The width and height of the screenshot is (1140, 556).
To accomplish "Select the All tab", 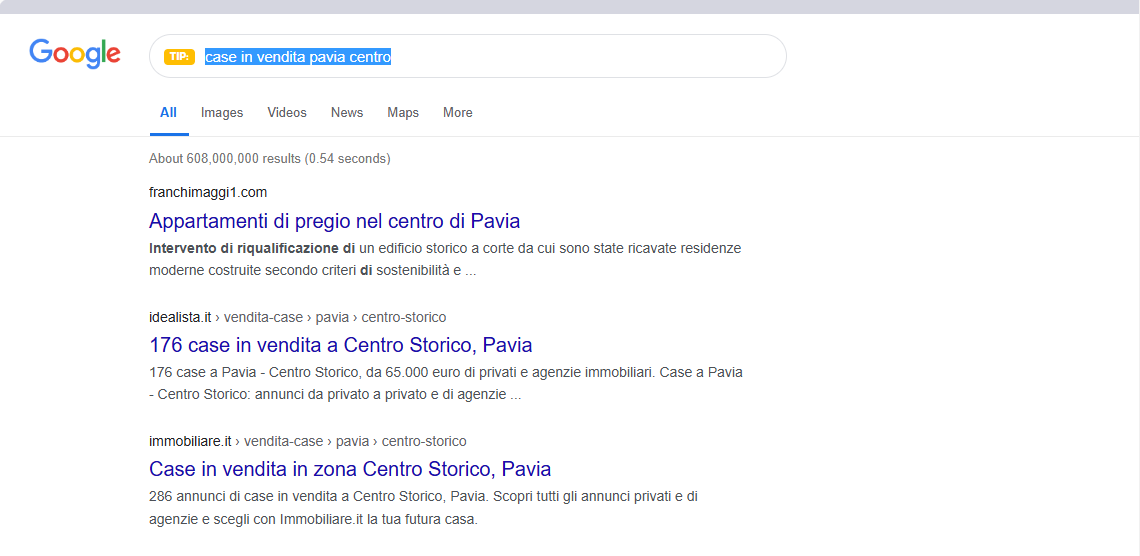I will [169, 113].
